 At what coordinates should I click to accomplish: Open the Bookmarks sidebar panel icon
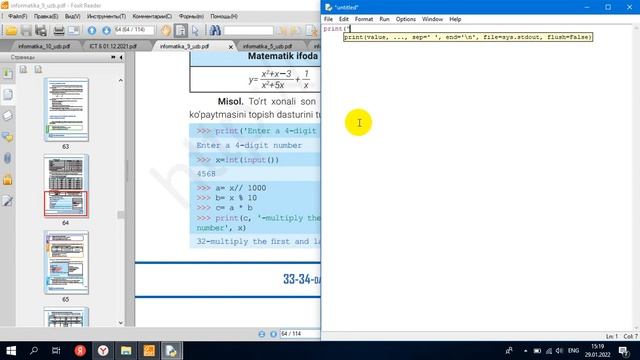click(x=8, y=73)
